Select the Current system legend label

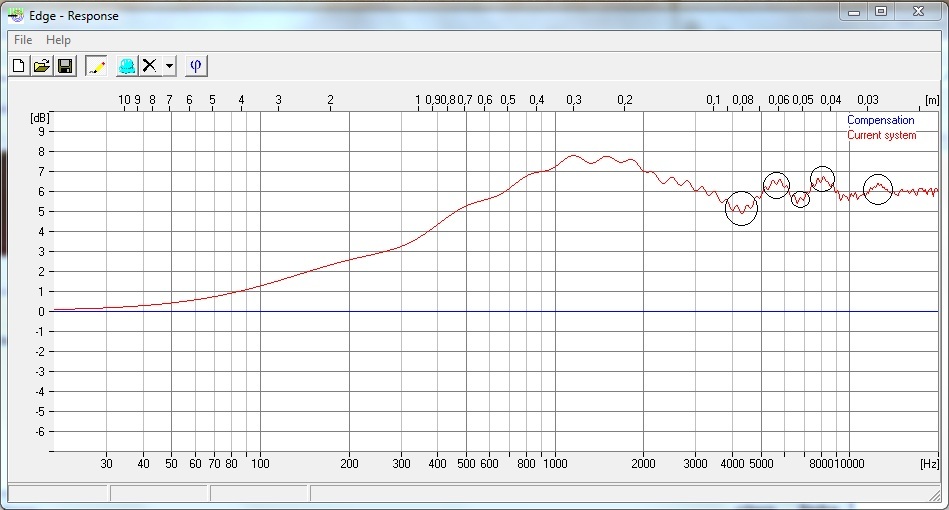click(881, 135)
